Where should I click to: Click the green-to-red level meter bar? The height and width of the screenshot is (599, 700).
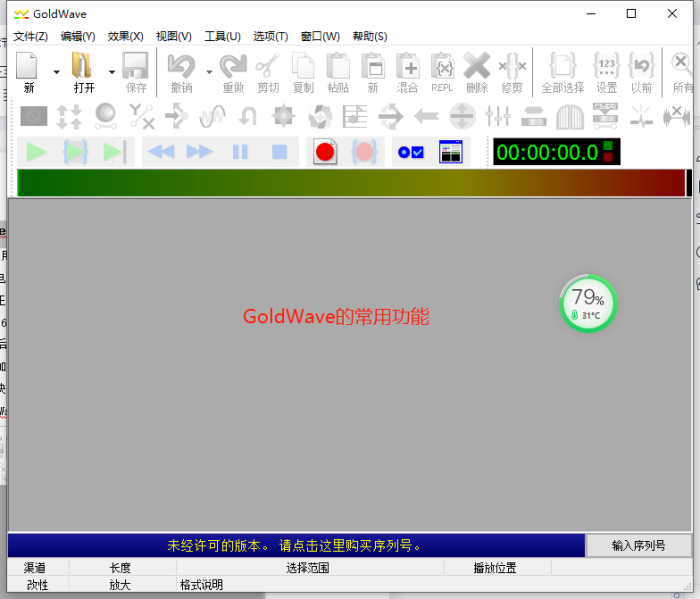point(351,183)
